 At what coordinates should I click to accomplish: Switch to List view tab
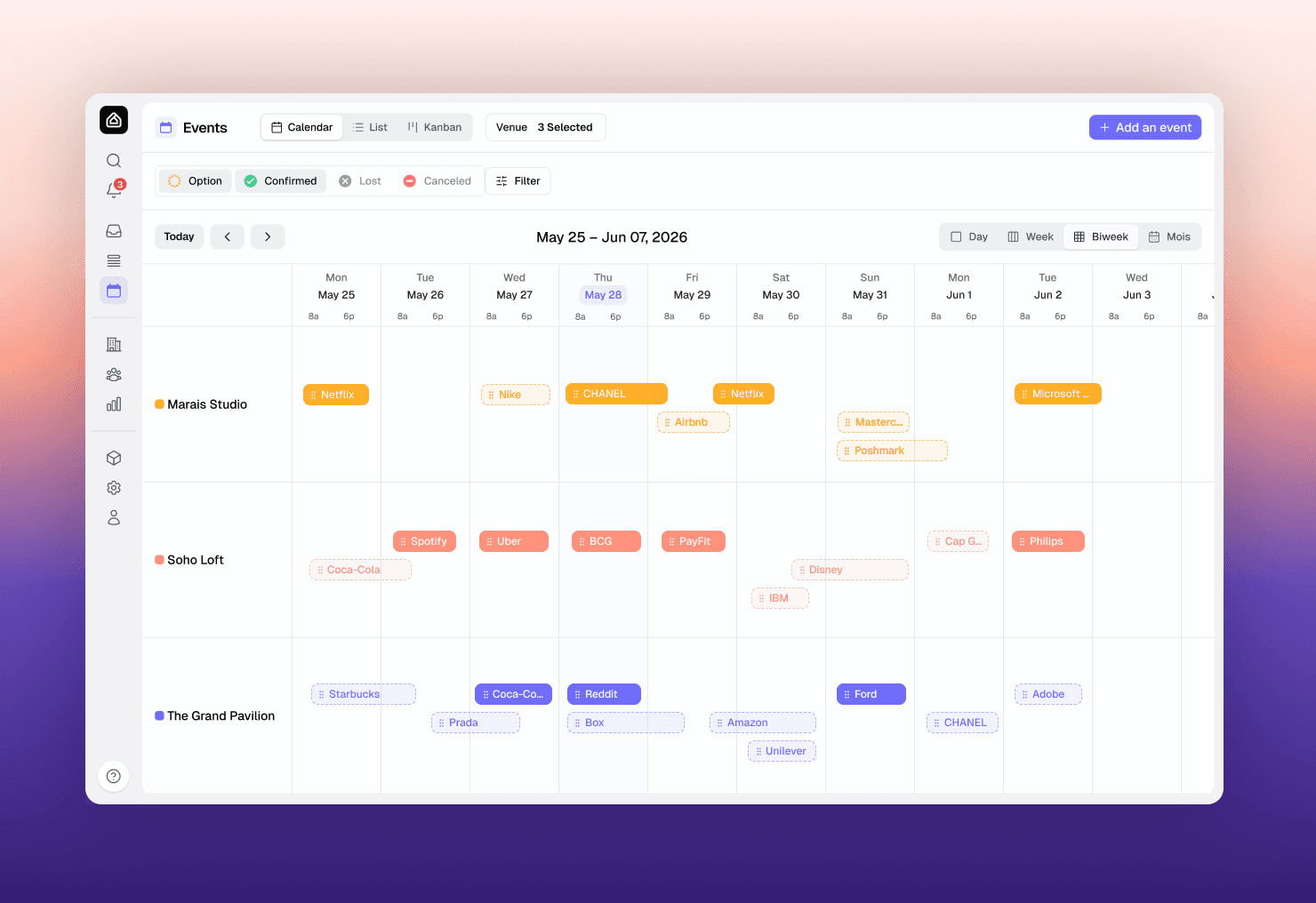tap(371, 127)
